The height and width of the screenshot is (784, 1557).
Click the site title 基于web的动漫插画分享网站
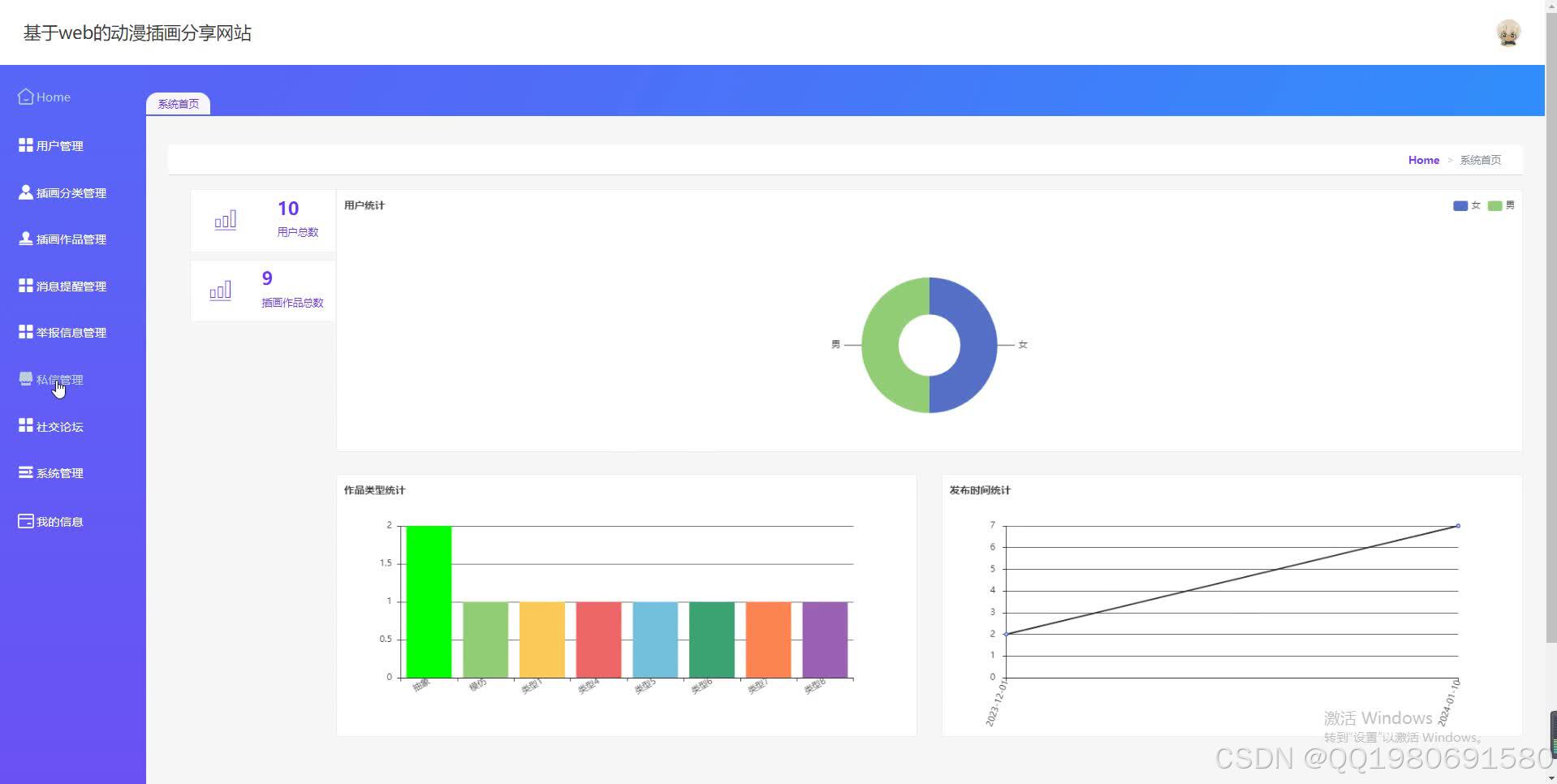click(137, 33)
